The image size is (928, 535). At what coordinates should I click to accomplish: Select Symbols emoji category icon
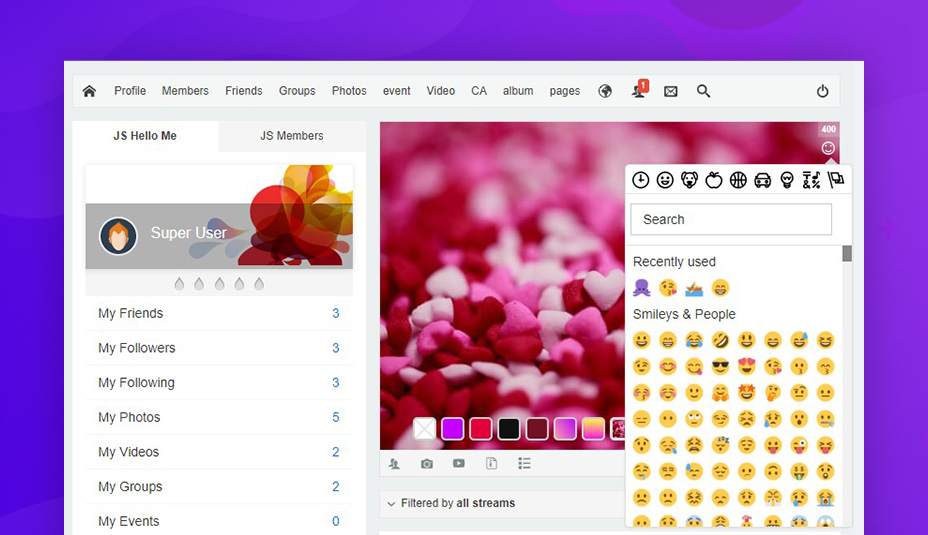click(x=811, y=180)
